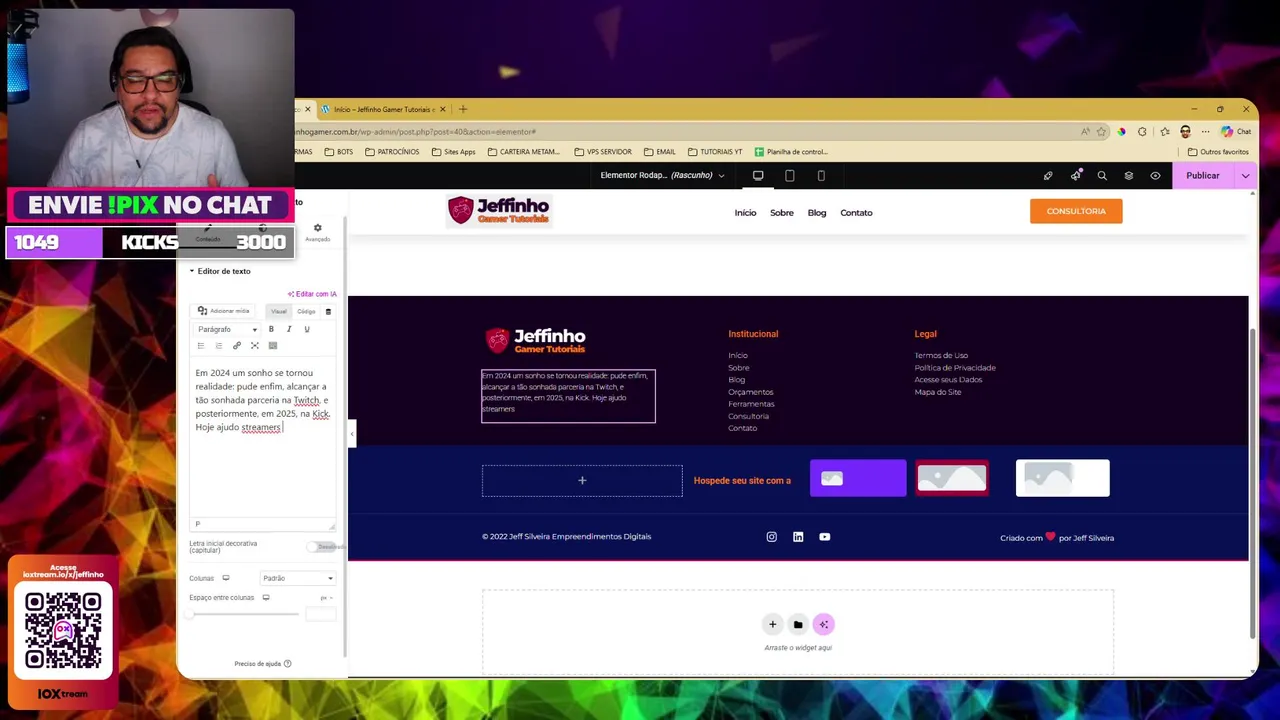The image size is (1280, 720).
Task: Open template library folder icon
Action: [x=798, y=625]
